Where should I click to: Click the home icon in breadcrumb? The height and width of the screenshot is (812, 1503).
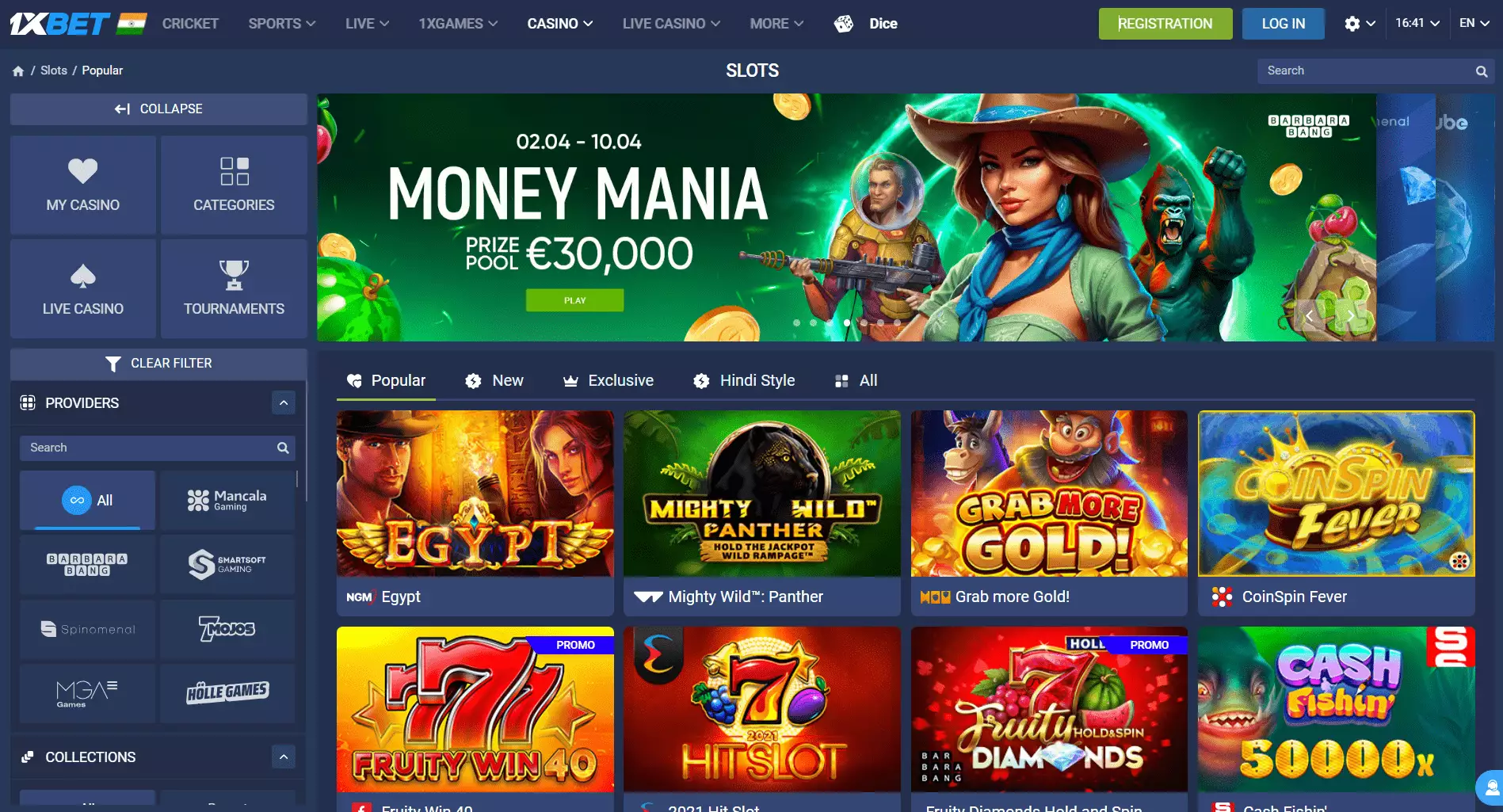[18, 71]
